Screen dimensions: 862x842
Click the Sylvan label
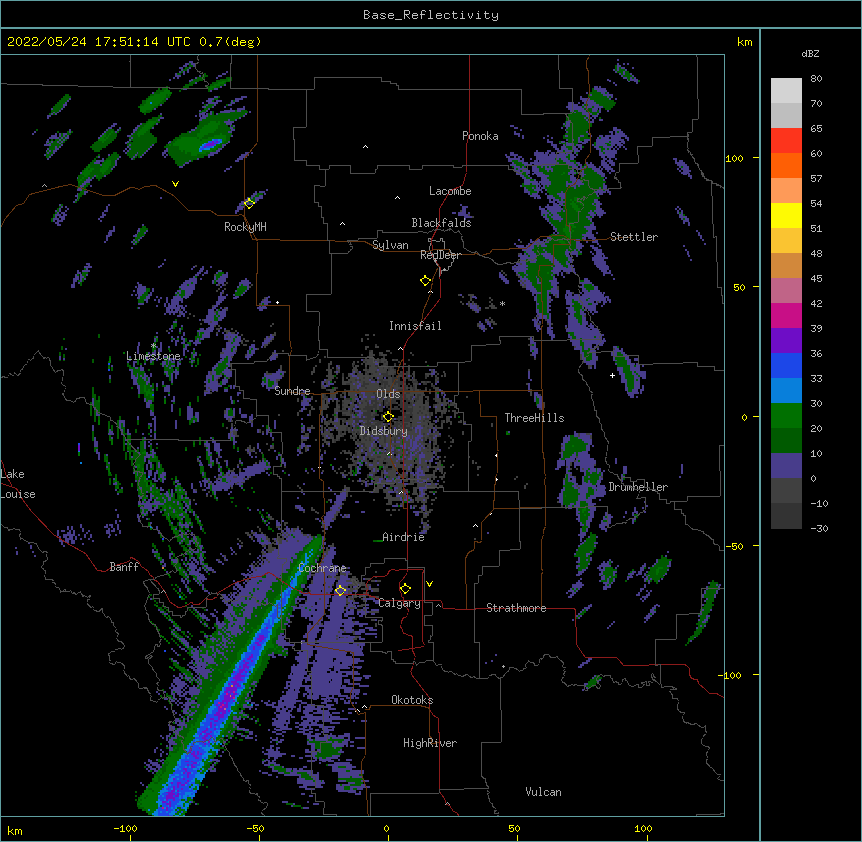tap(390, 245)
